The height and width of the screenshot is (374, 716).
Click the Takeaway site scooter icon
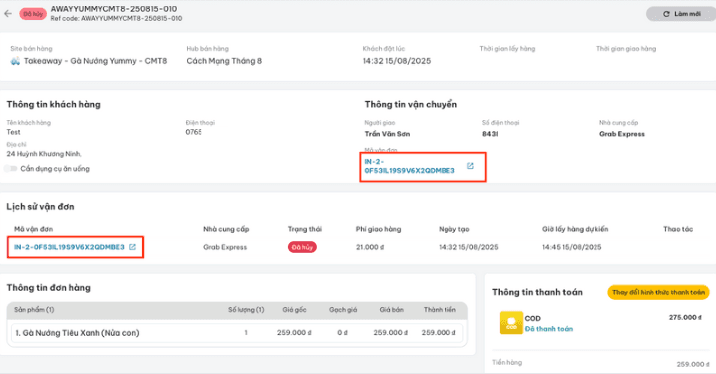click(15, 61)
